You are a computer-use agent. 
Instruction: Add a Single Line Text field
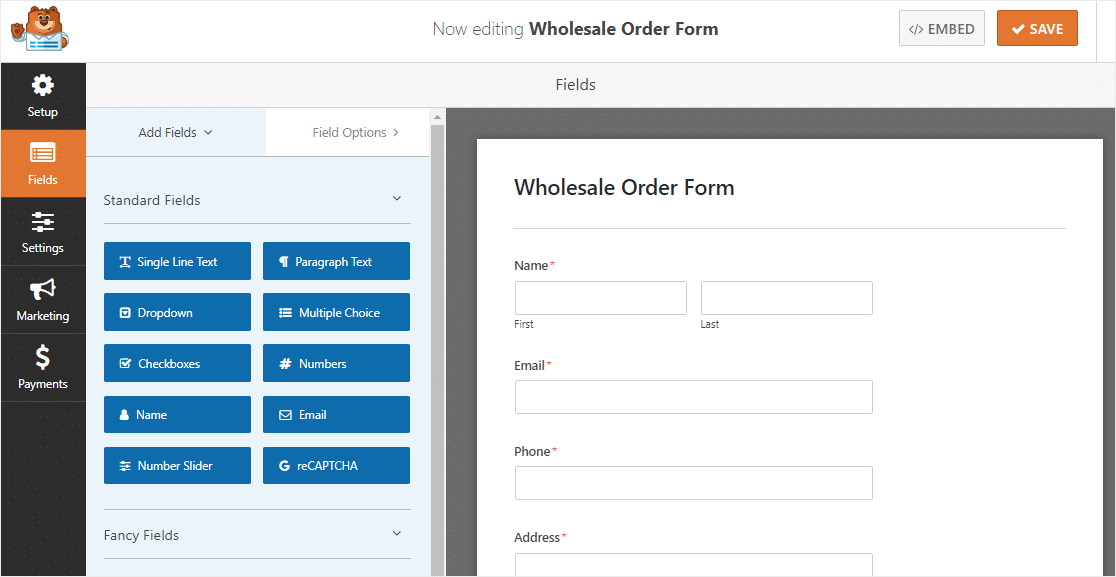177,261
